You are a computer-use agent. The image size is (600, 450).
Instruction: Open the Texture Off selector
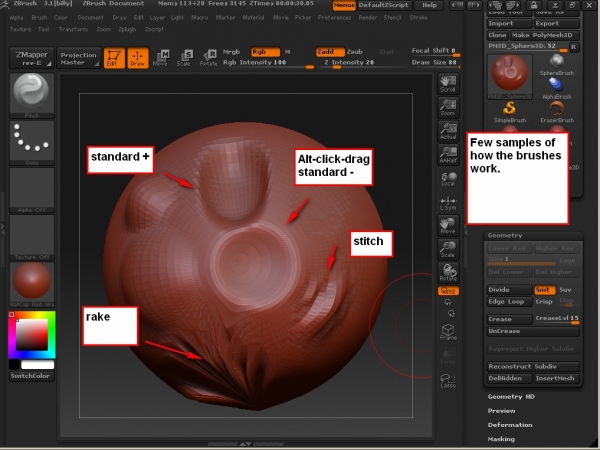[x=32, y=237]
